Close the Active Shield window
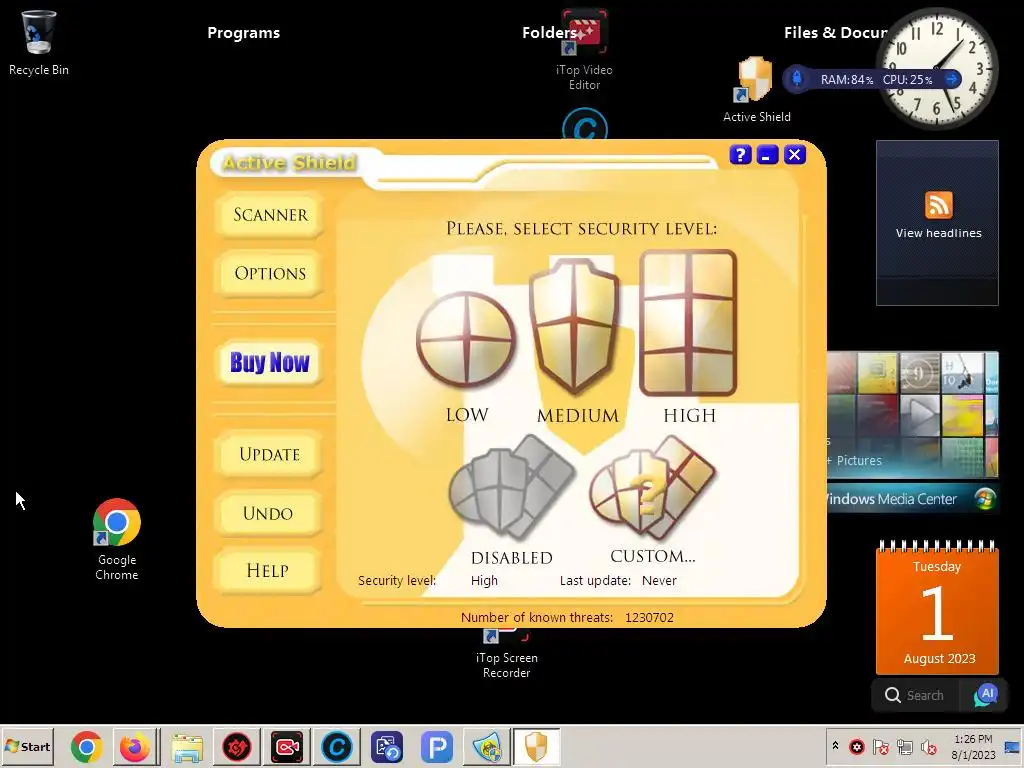The height and width of the screenshot is (768, 1024). (794, 155)
